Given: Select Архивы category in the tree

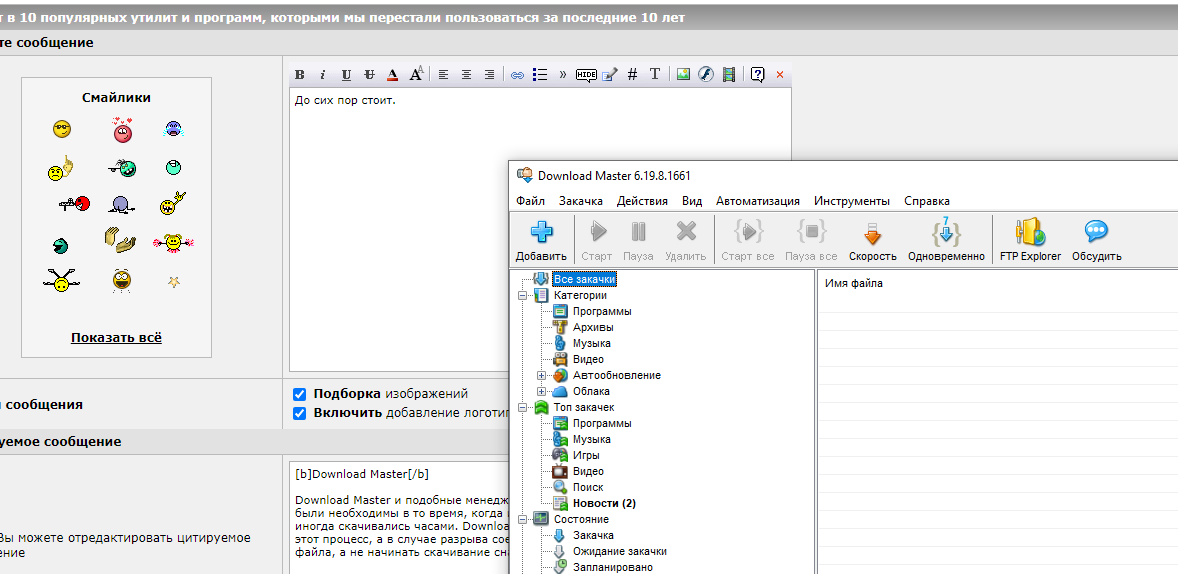Looking at the screenshot, I should point(593,328).
